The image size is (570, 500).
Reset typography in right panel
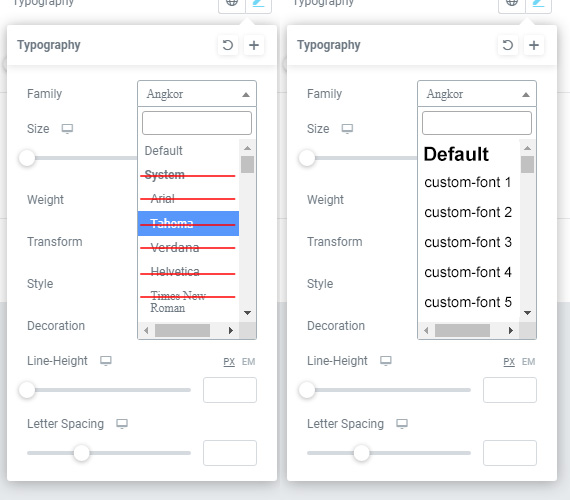tap(508, 45)
